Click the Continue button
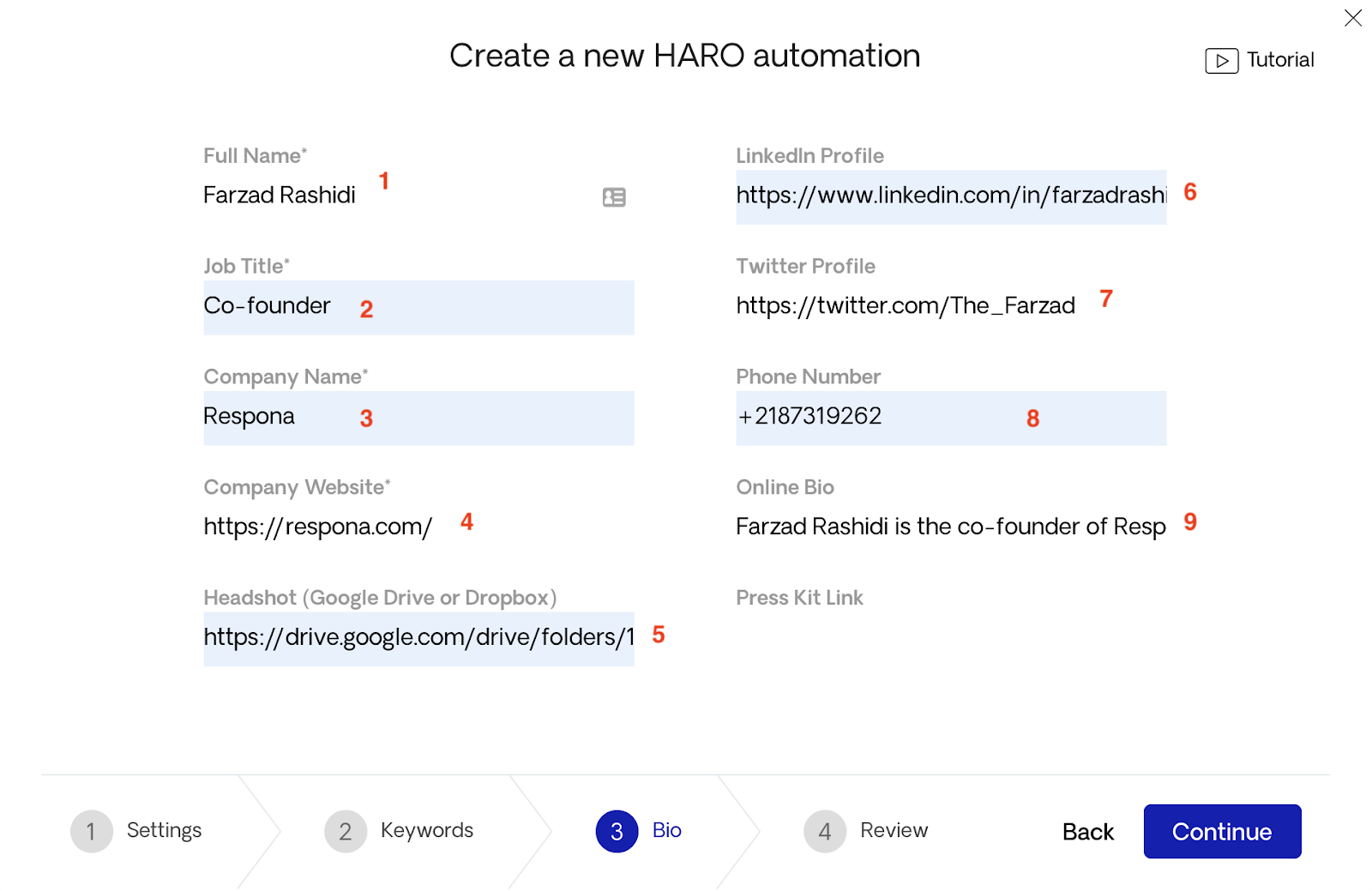Screen dimensions: 1372x891 tap(1222, 831)
